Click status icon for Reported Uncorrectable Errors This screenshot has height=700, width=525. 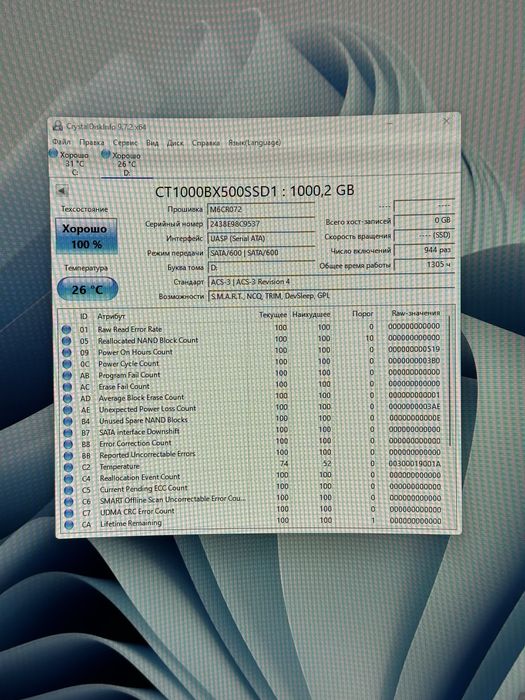coord(68,456)
